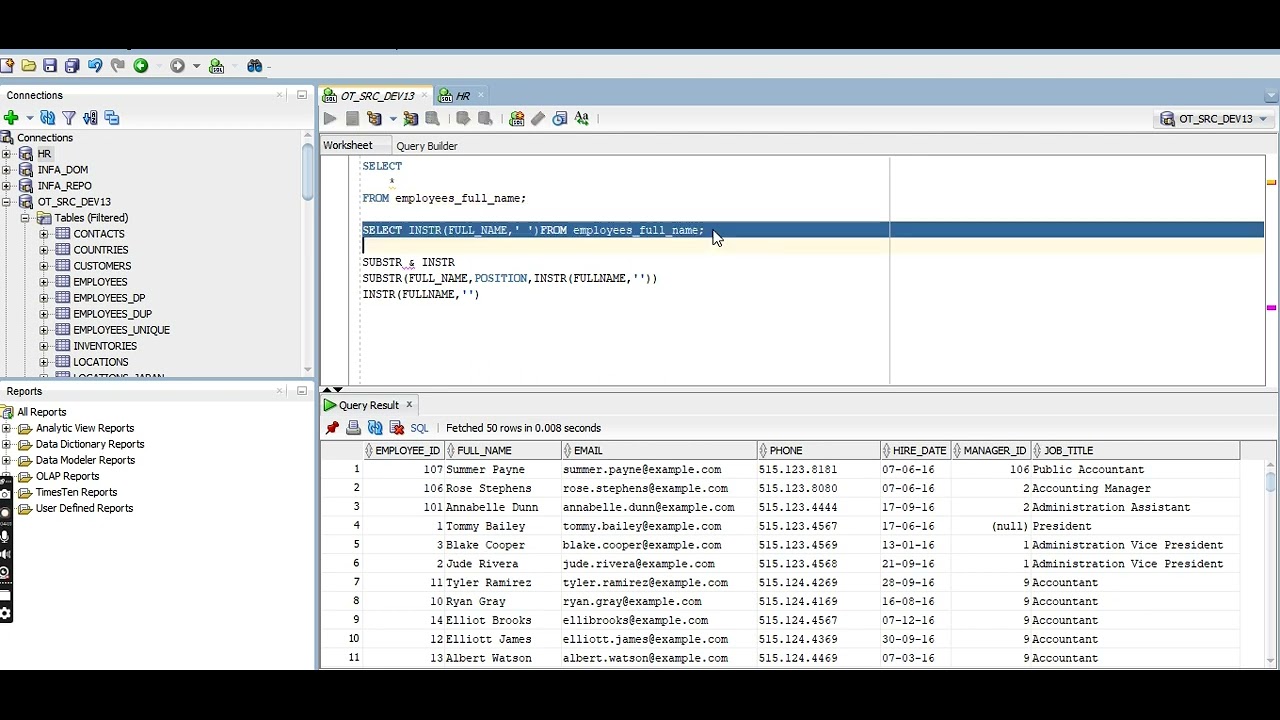Click the Redo icon
Viewport: 1280px width, 720px height.
[x=118, y=66]
